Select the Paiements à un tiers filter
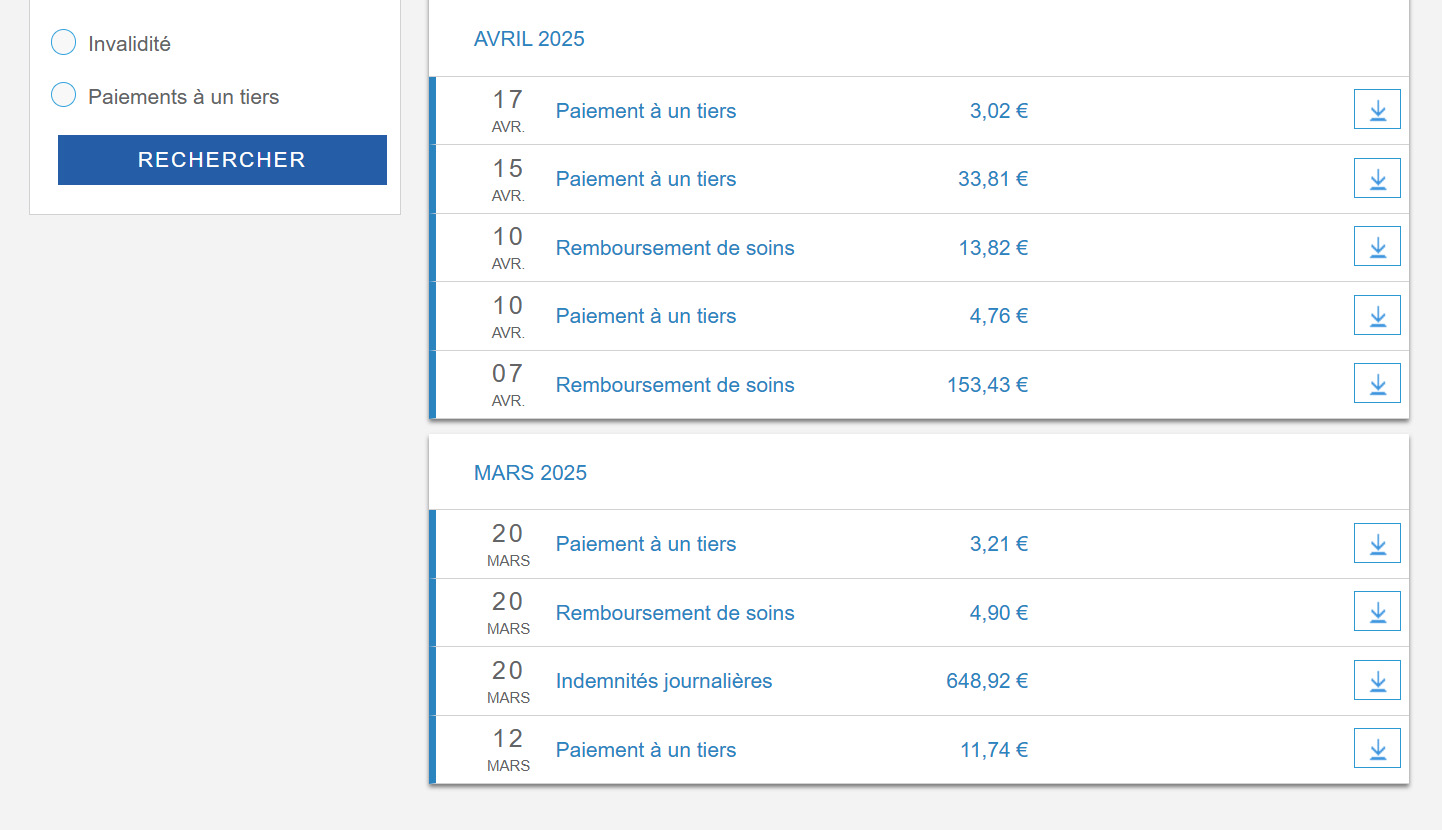Image resolution: width=1442 pixels, height=830 pixels. point(63,96)
